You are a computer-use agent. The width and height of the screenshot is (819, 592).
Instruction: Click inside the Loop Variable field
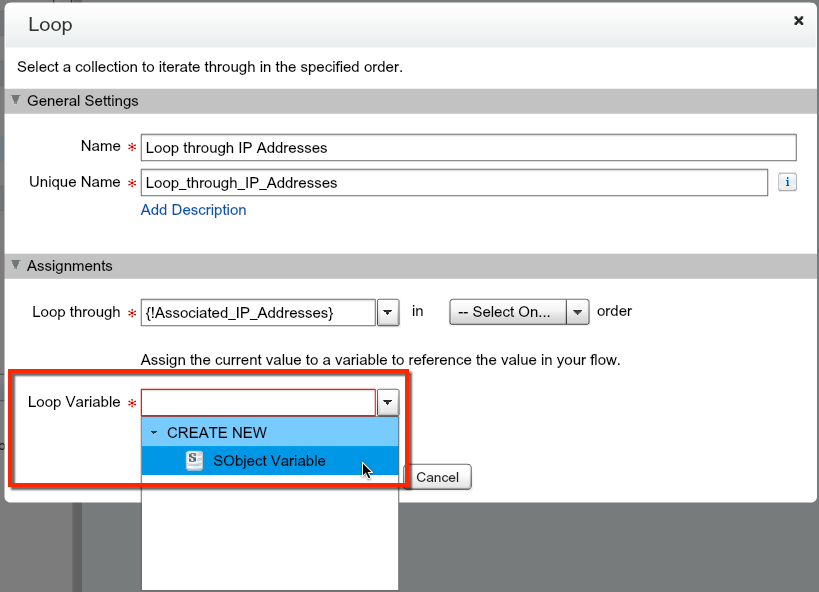tap(258, 402)
